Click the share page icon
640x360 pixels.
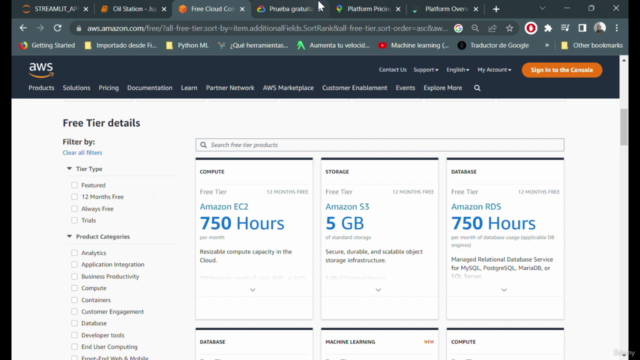tap(492, 28)
